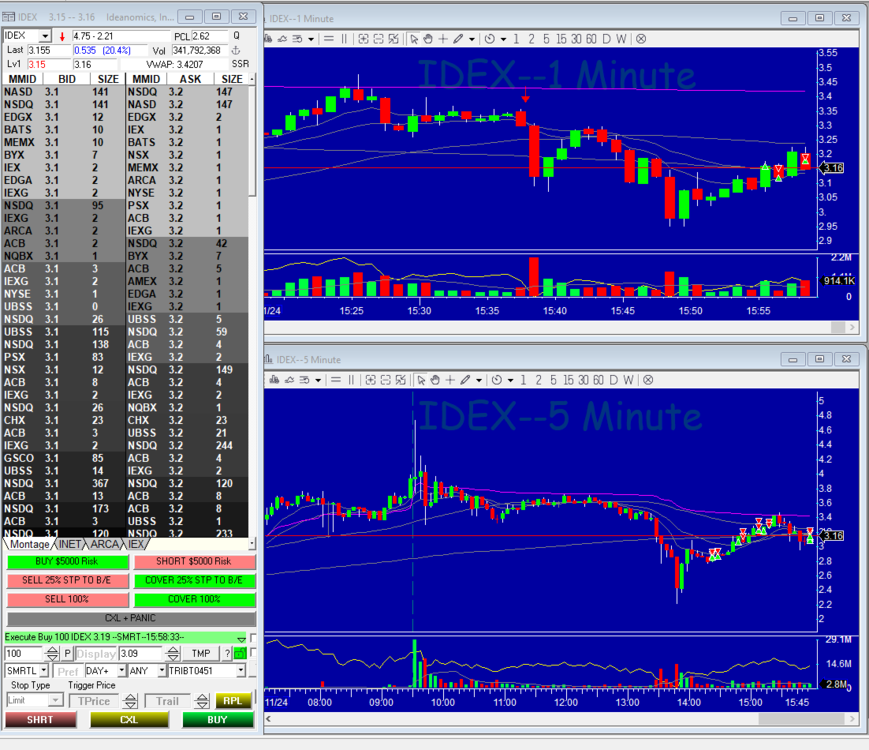Tick the checkbox beside the Execute Buy message

click(x=253, y=638)
